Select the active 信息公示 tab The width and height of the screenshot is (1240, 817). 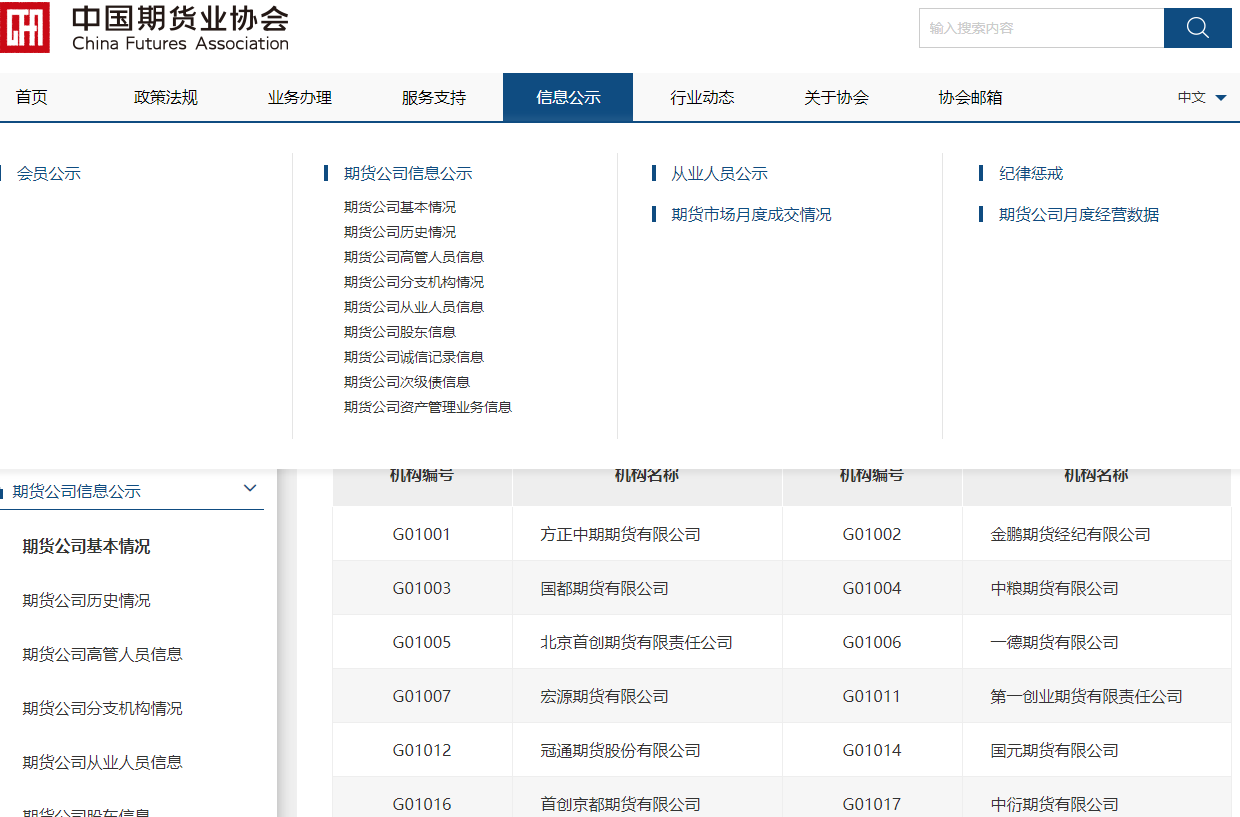pyautogui.click(x=567, y=97)
